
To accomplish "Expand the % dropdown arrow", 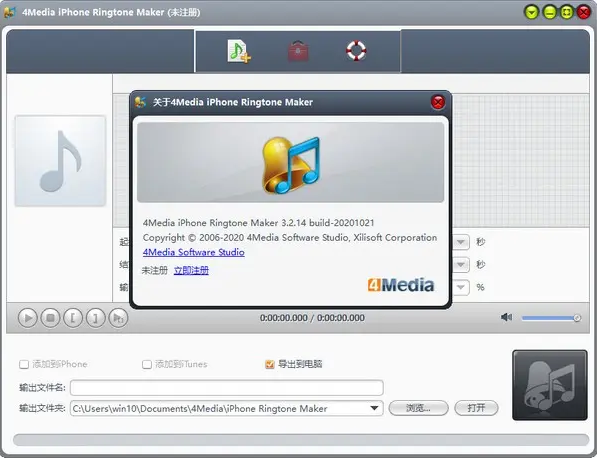I will click(461, 287).
